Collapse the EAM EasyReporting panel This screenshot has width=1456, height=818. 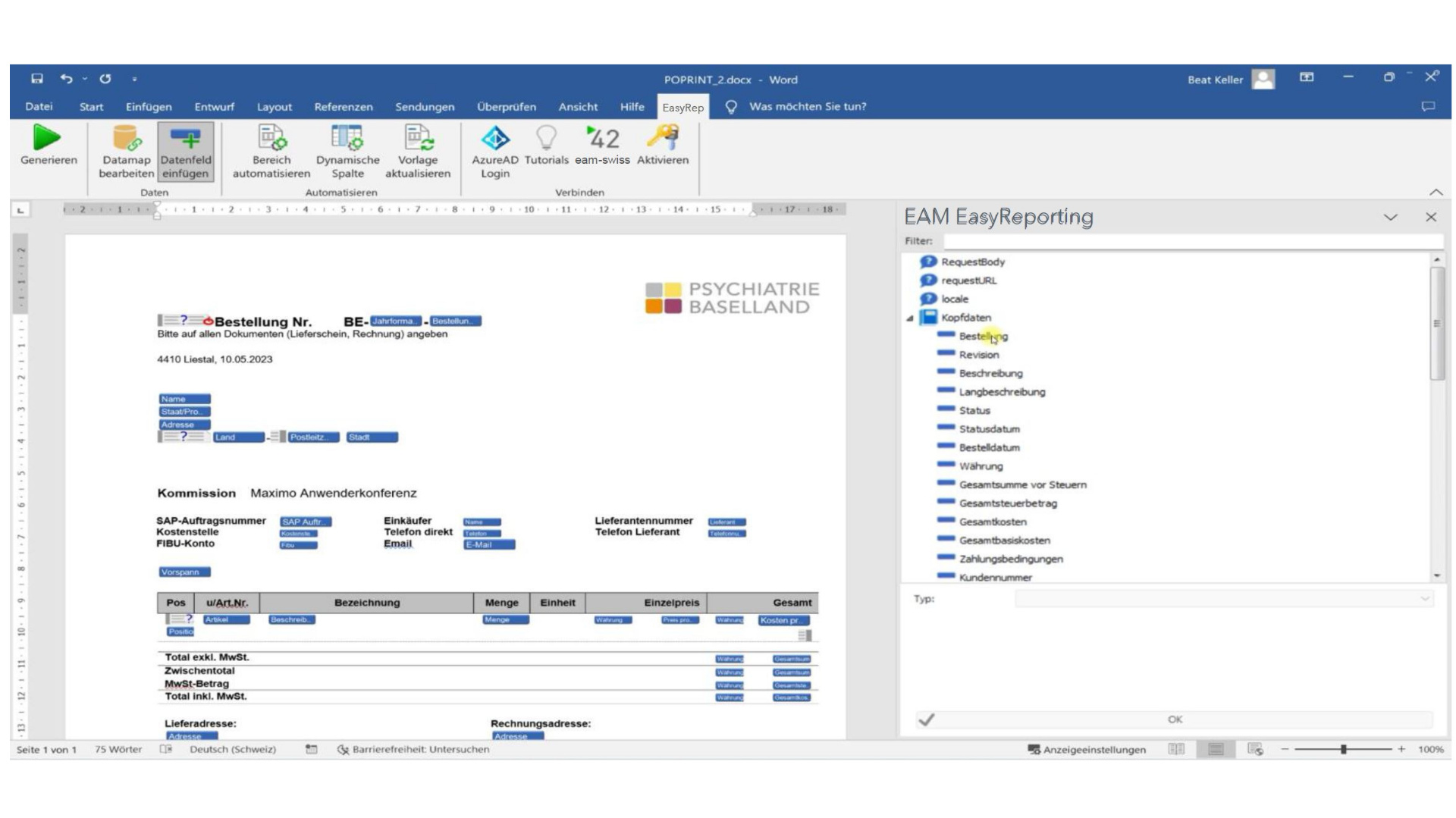coord(1392,217)
